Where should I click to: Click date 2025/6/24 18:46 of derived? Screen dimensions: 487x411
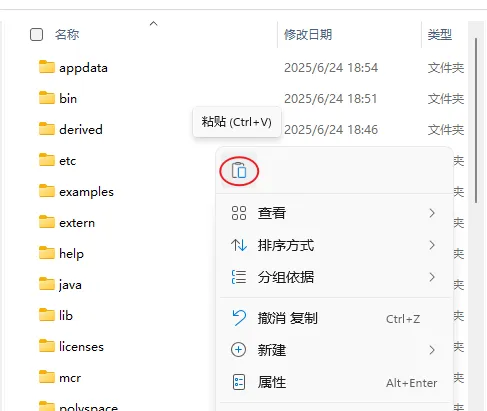click(x=331, y=130)
